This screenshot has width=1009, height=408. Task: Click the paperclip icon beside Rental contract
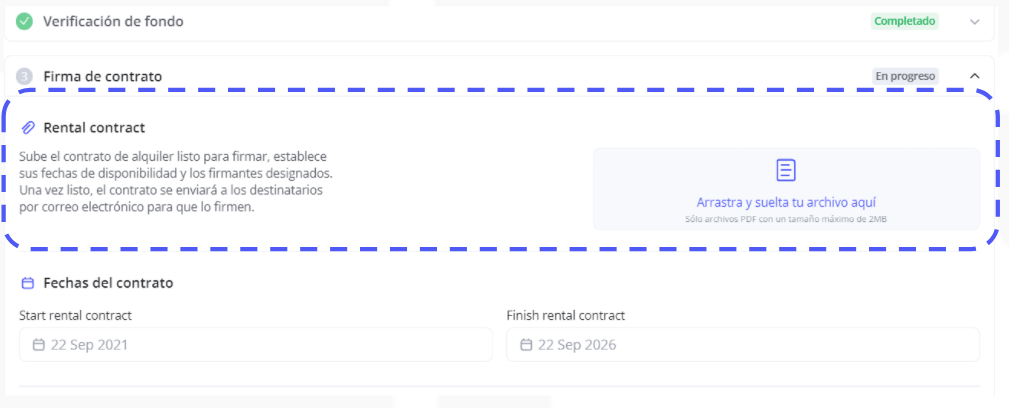[x=29, y=128]
